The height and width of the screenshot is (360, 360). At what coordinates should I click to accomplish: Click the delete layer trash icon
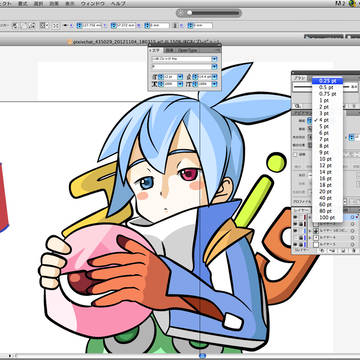[x=354, y=251]
